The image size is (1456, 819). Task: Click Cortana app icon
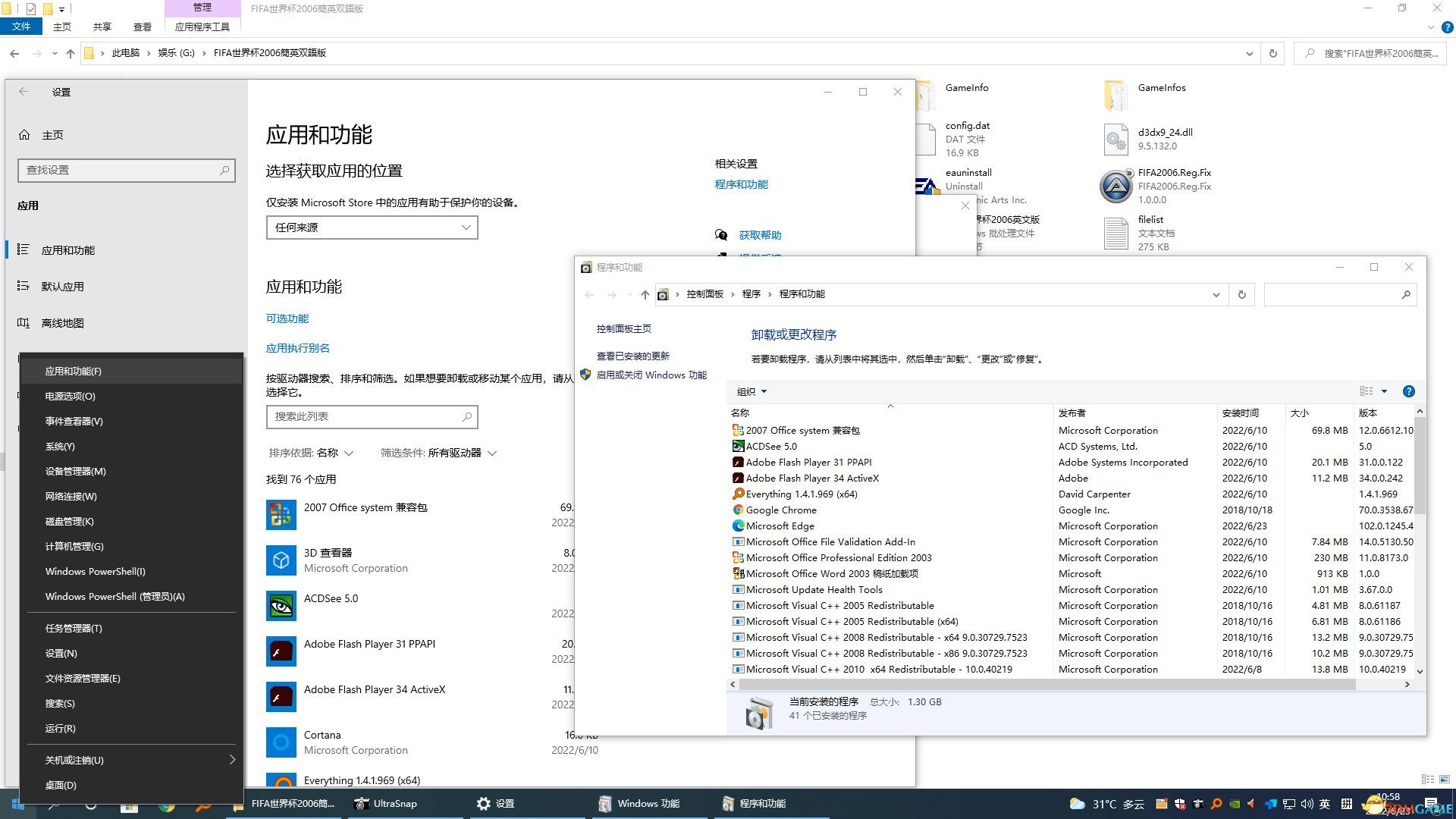281,742
